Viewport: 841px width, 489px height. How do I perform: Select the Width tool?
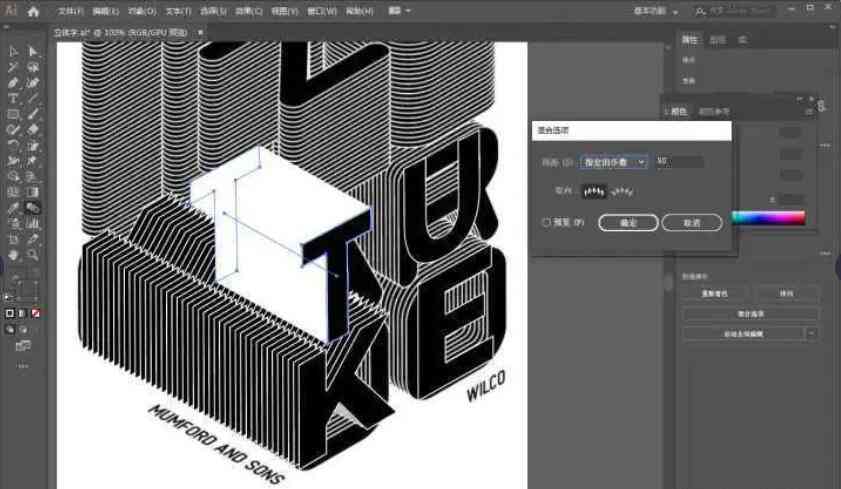[13, 160]
